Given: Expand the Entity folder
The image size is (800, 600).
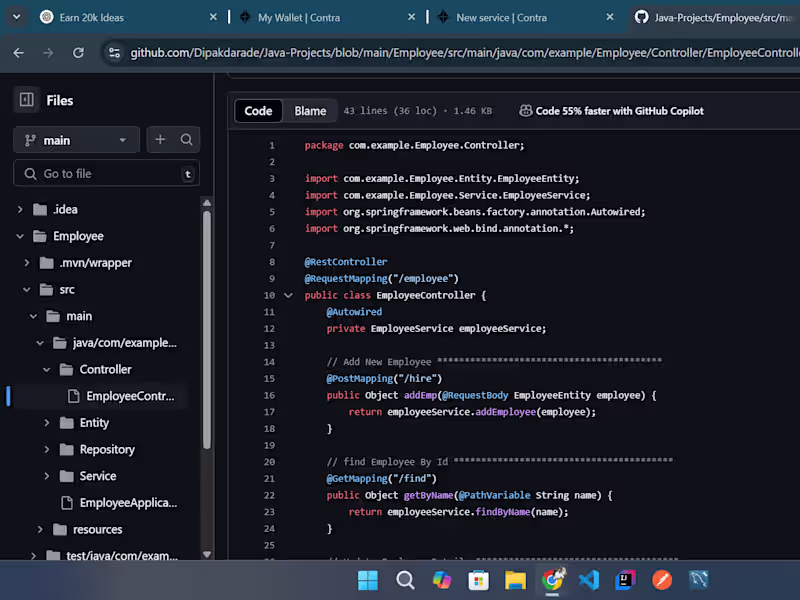Looking at the screenshot, I should (x=46, y=422).
